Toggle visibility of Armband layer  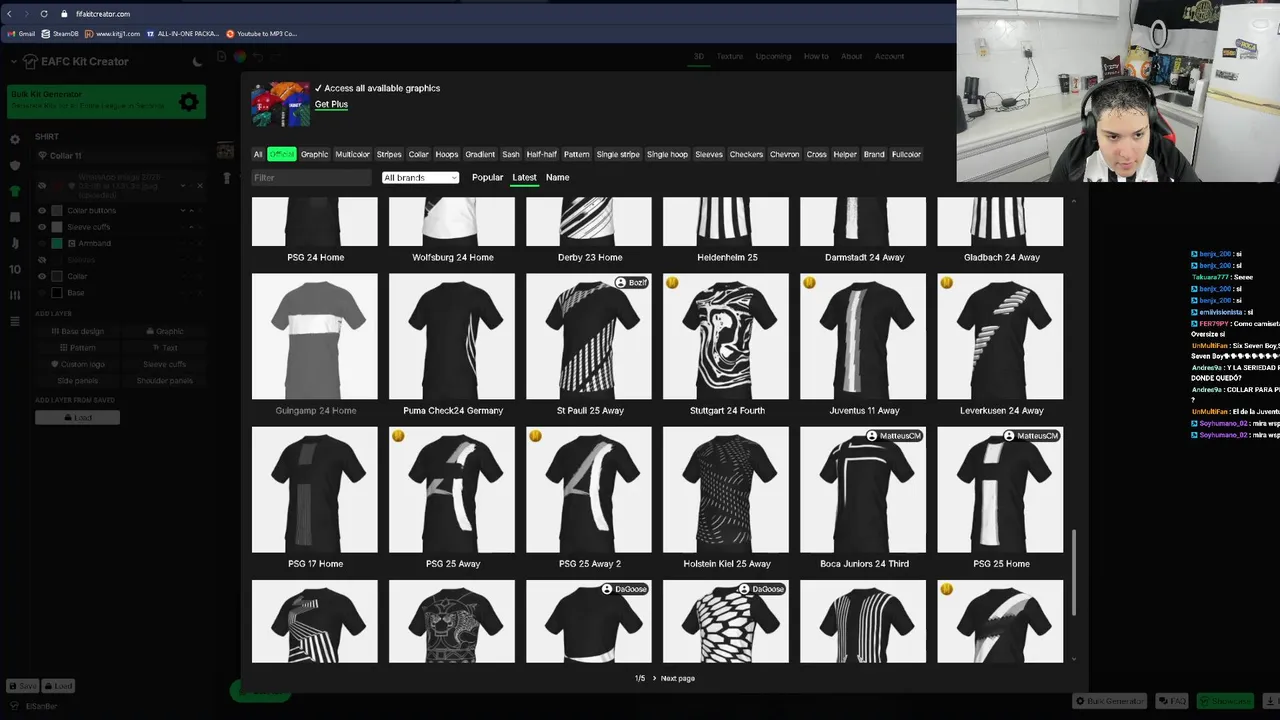(42, 243)
